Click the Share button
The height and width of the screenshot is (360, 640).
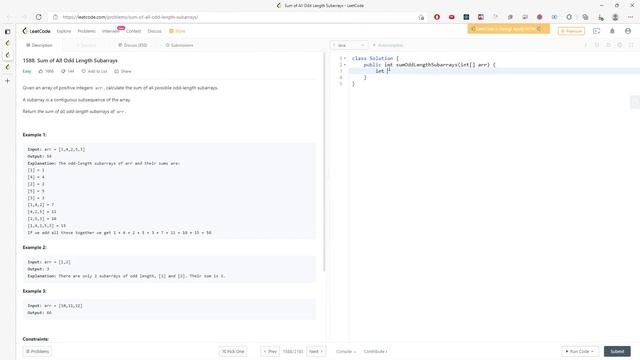pos(123,71)
